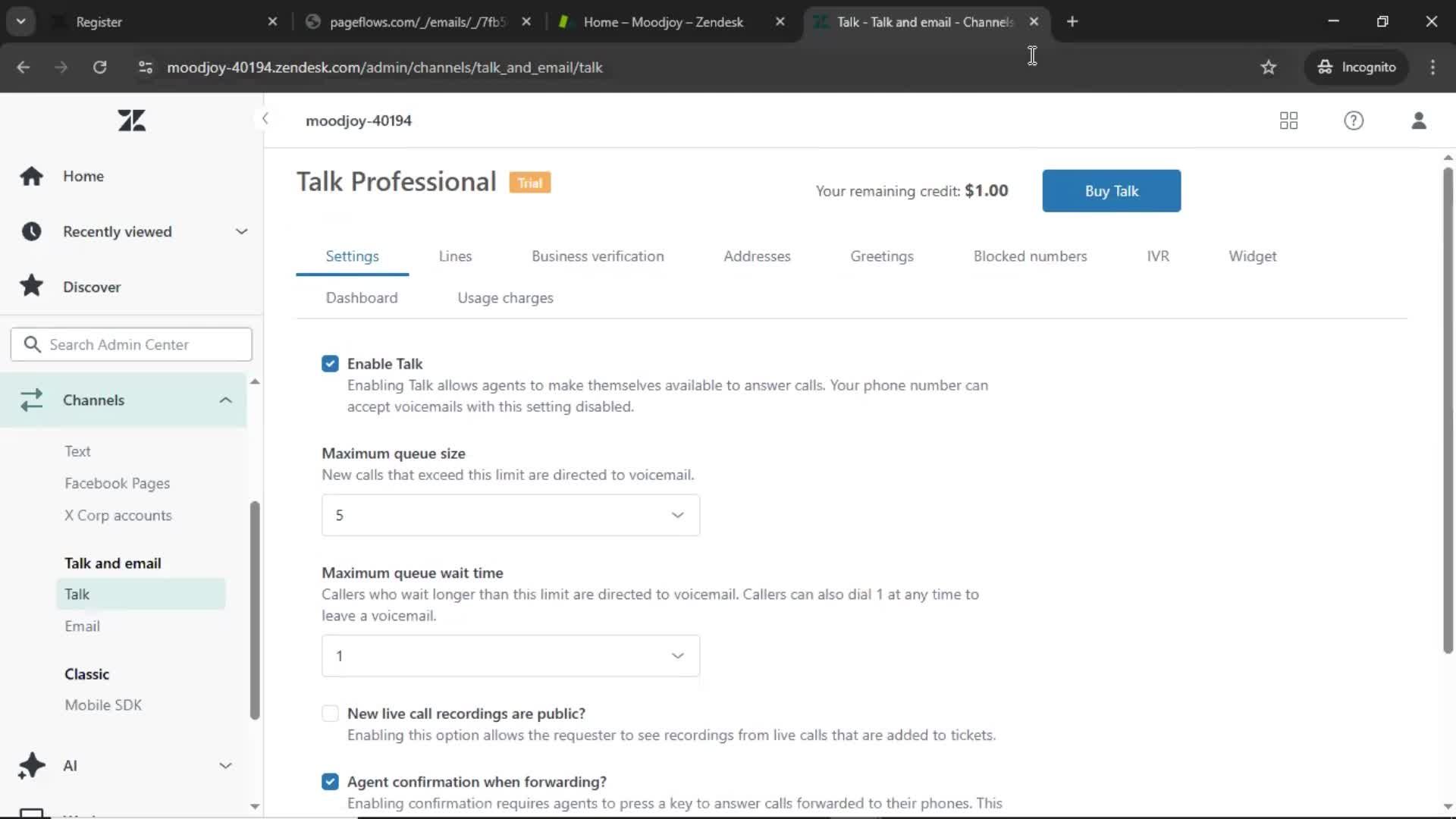1456x819 pixels.
Task: Open Text channel link
Action: (77, 451)
